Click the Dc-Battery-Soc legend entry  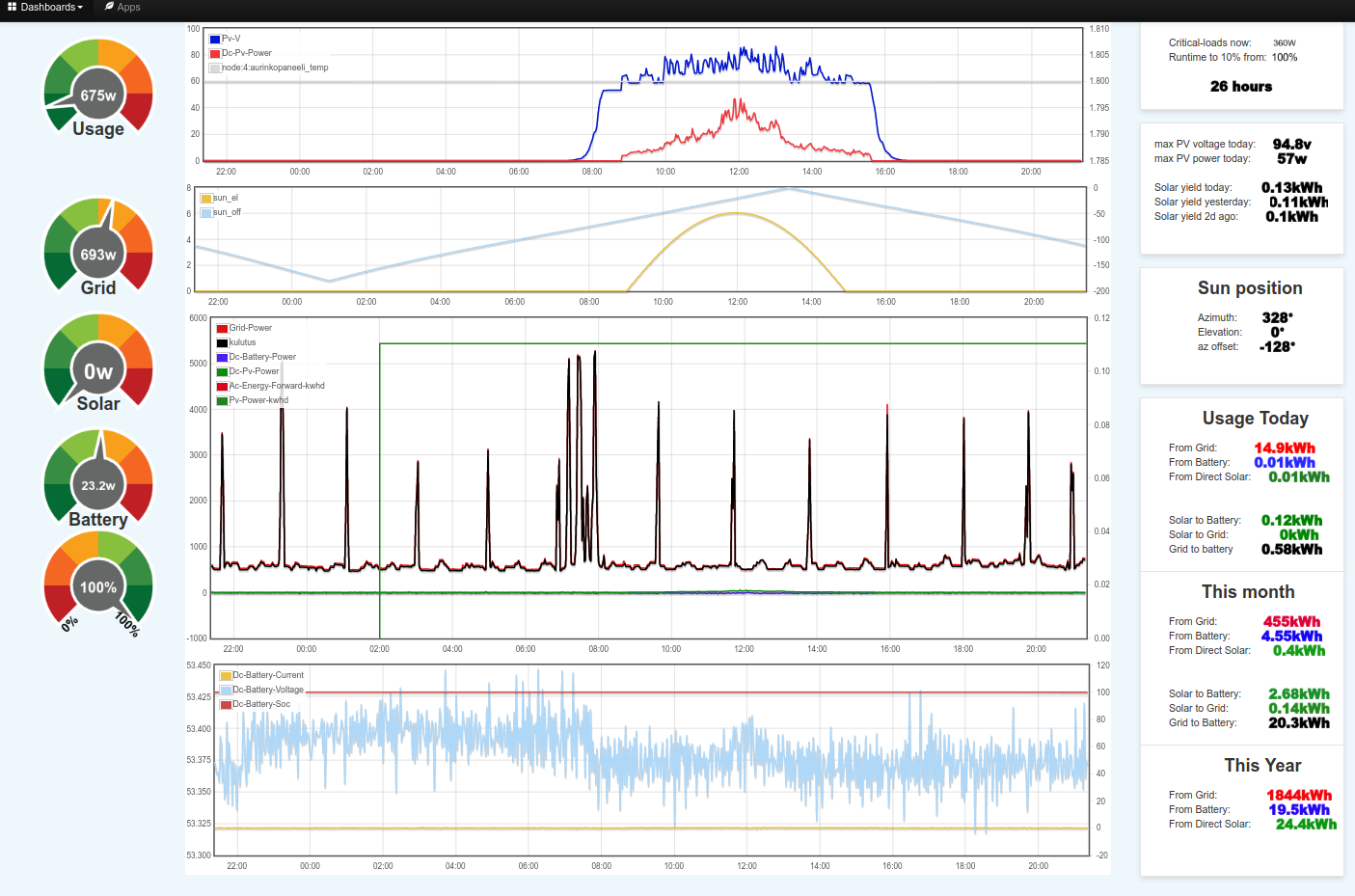pos(260,704)
